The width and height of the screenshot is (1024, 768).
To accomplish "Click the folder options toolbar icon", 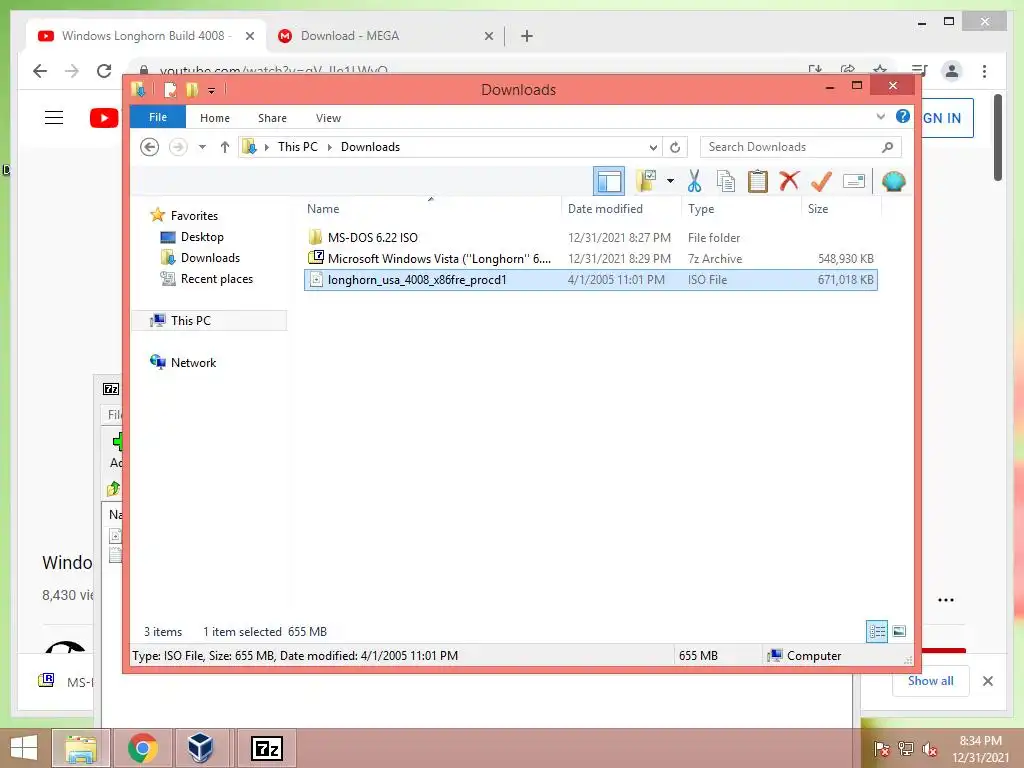I will (647, 181).
